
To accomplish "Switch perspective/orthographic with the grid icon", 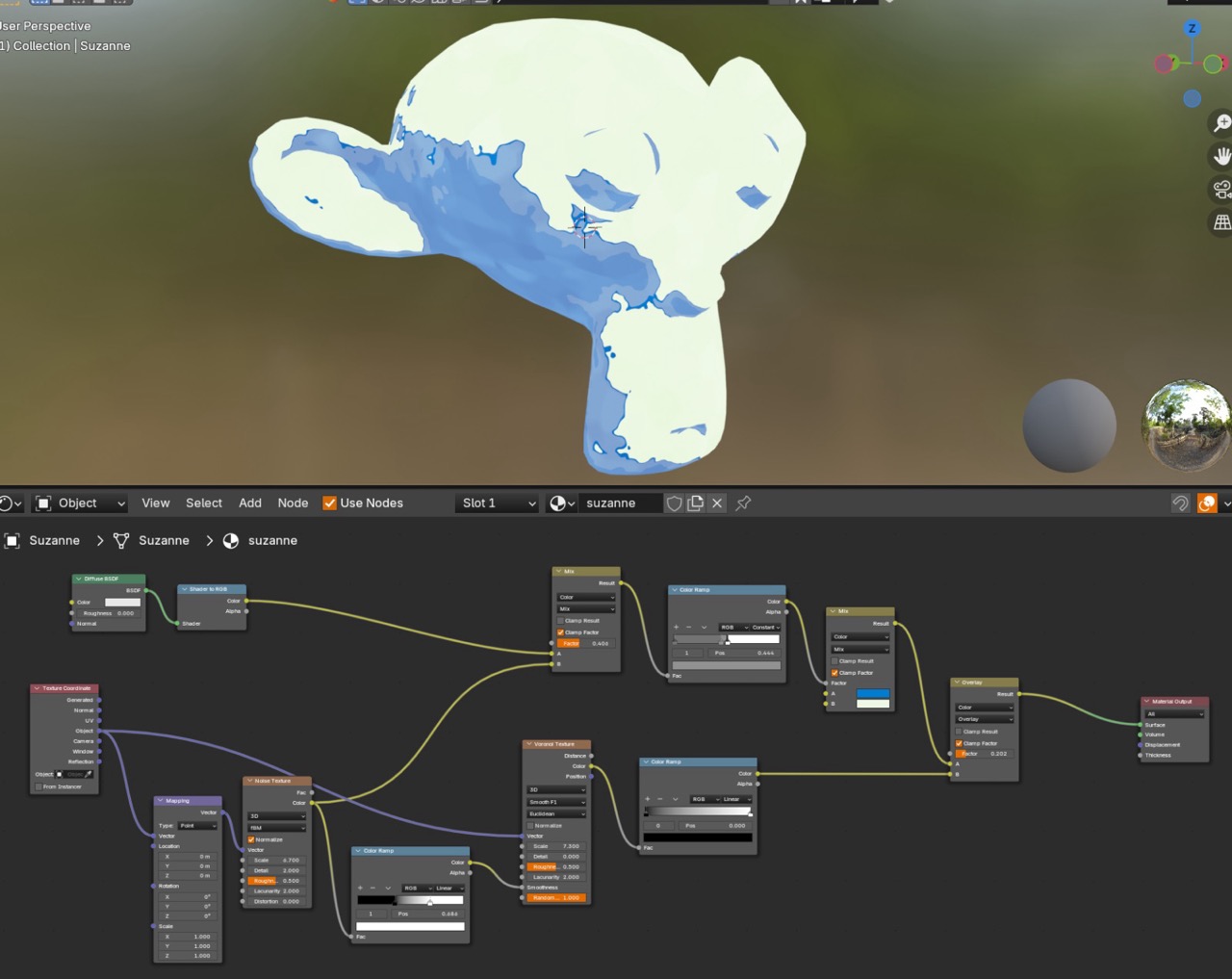I will [x=1221, y=222].
